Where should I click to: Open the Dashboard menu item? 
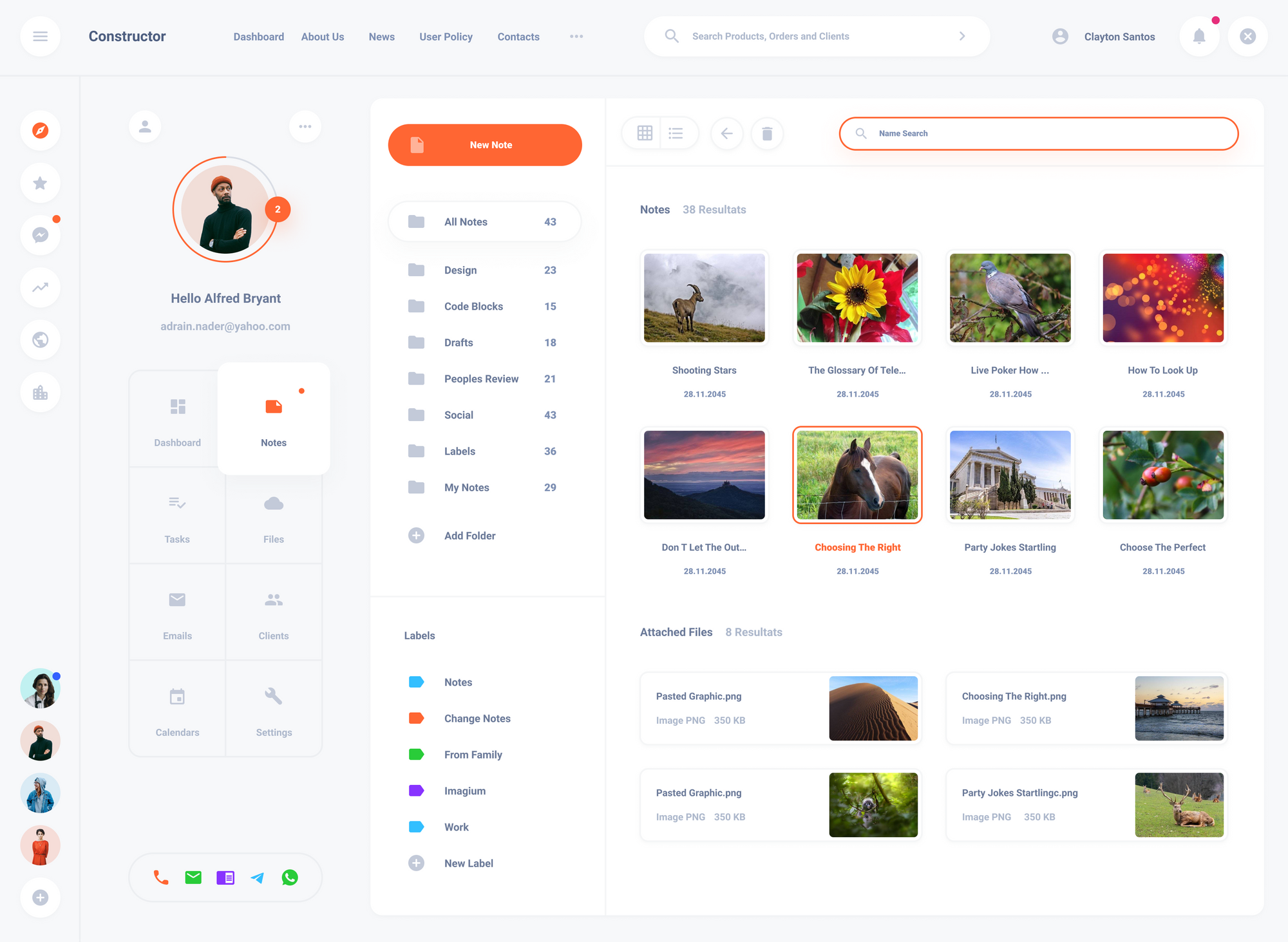coord(258,36)
